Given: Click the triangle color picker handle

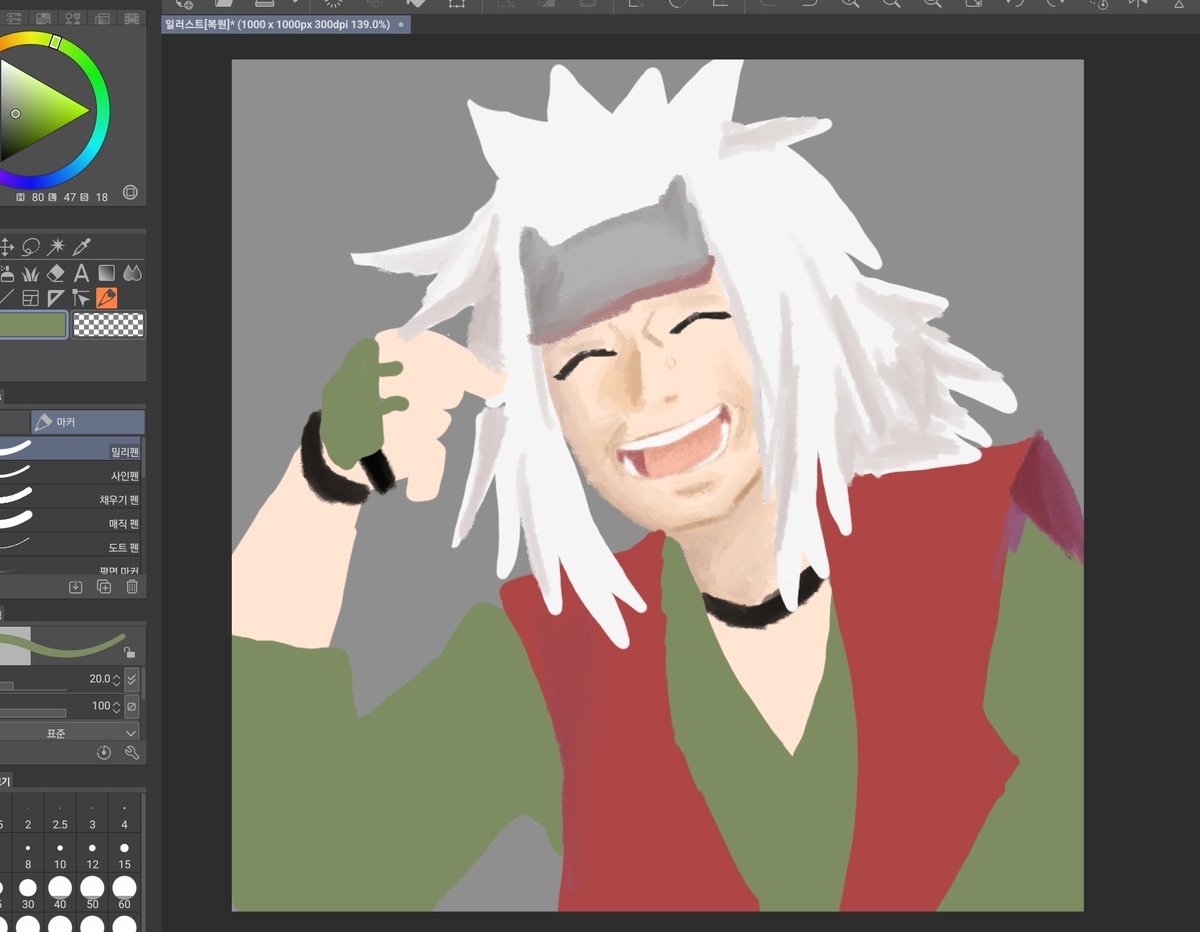Looking at the screenshot, I should [15, 114].
